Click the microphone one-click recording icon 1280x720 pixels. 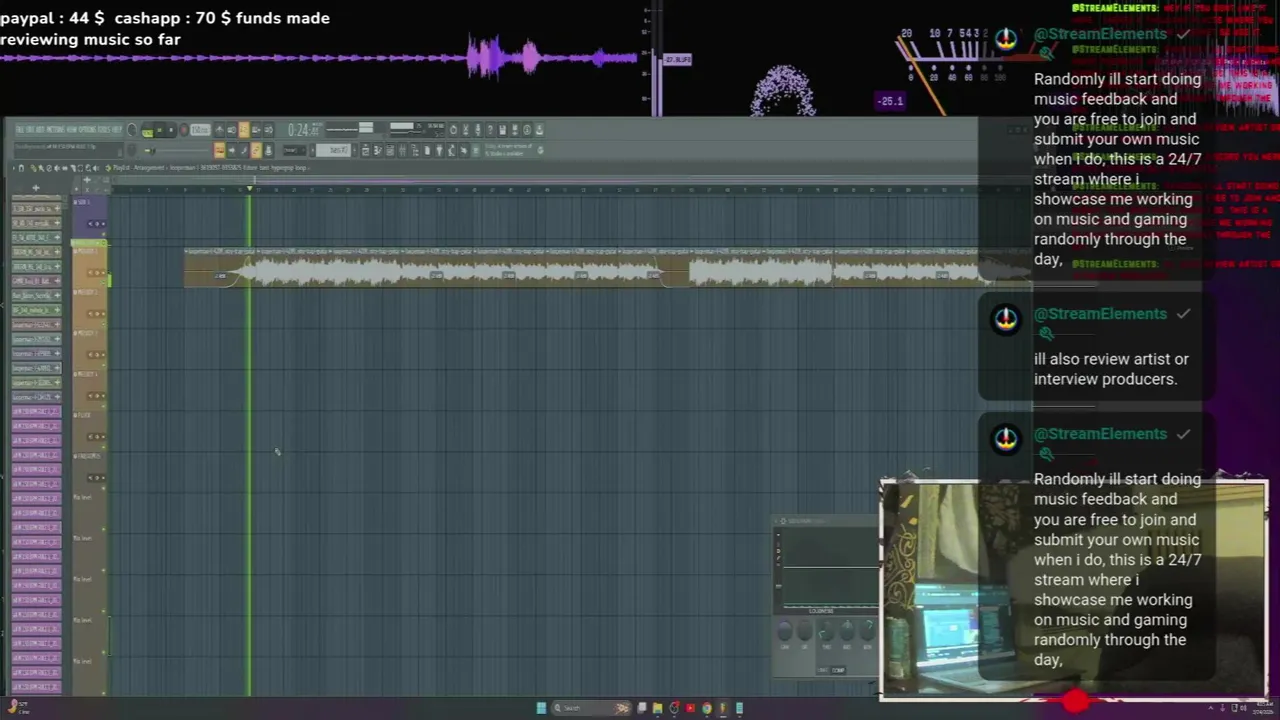click(478, 130)
